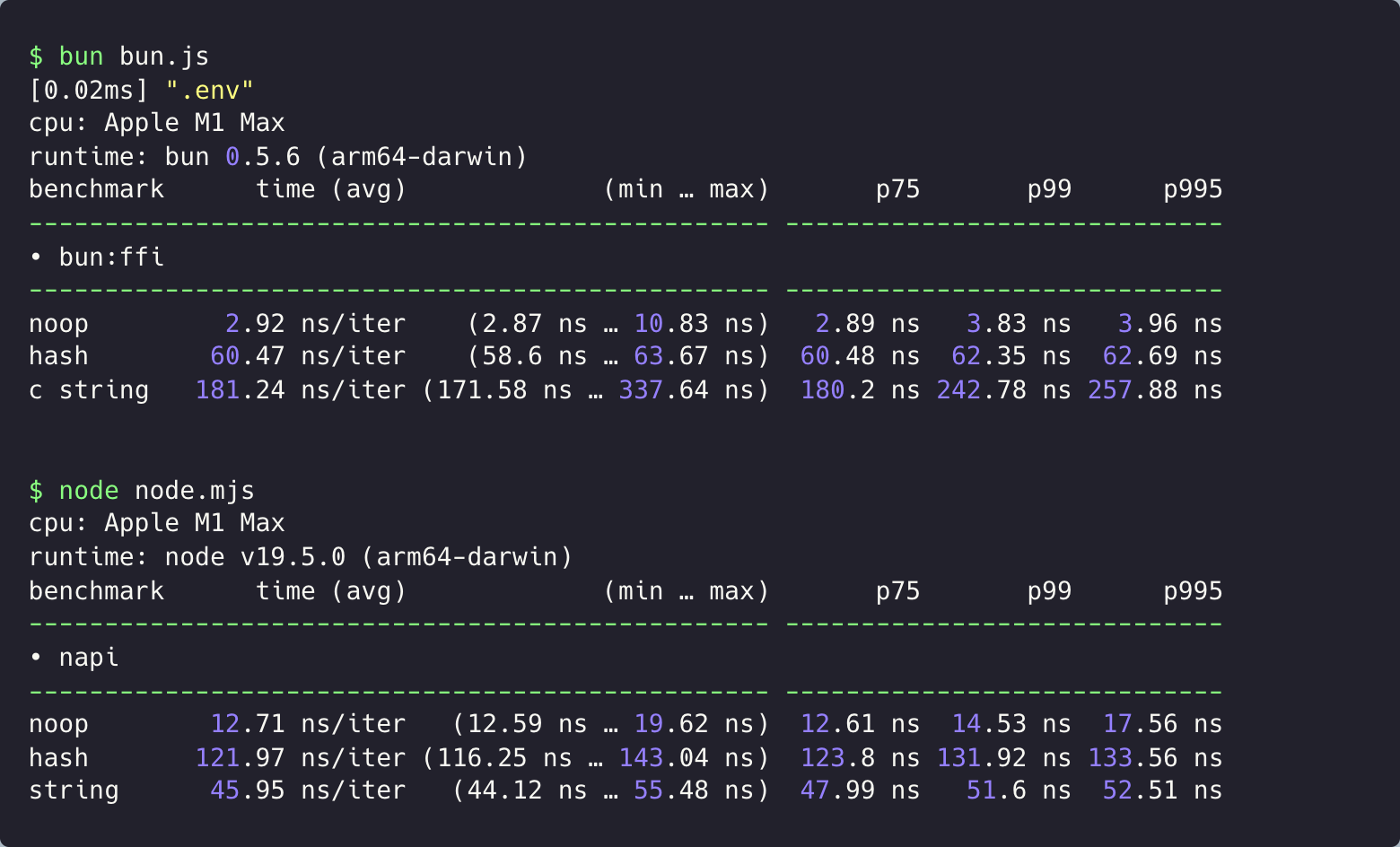
Task: Click the "bun:ffi" group label
Action: click(x=110, y=258)
